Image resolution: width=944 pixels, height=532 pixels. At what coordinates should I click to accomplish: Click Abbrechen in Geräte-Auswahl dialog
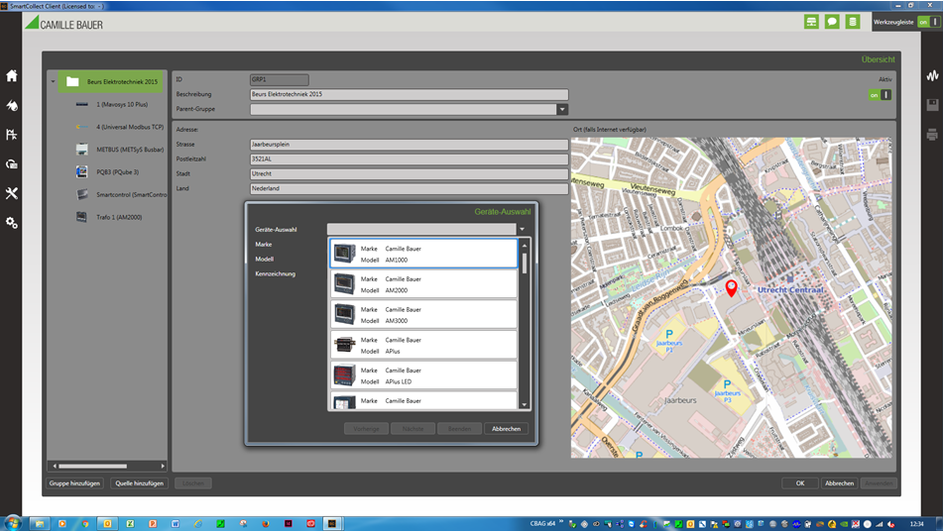506,429
